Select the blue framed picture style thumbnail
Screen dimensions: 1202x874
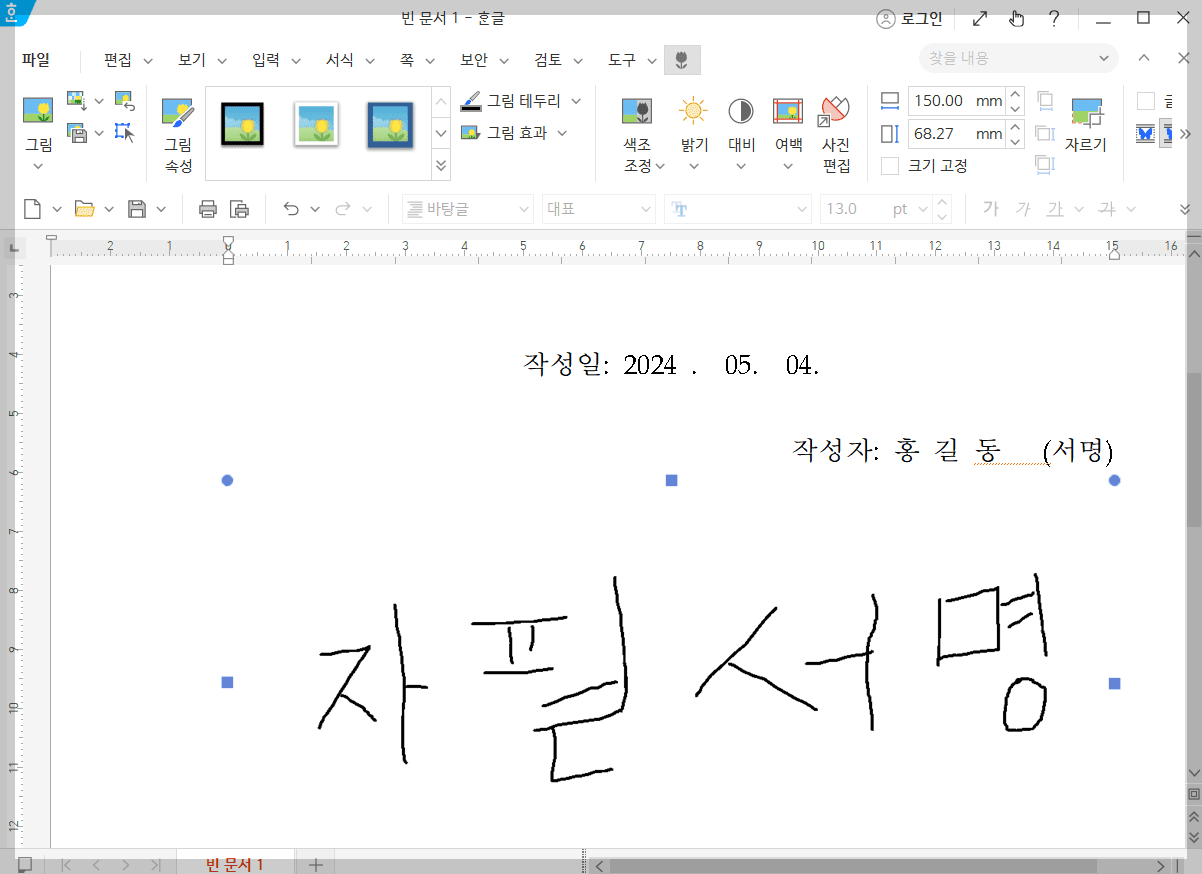point(389,124)
